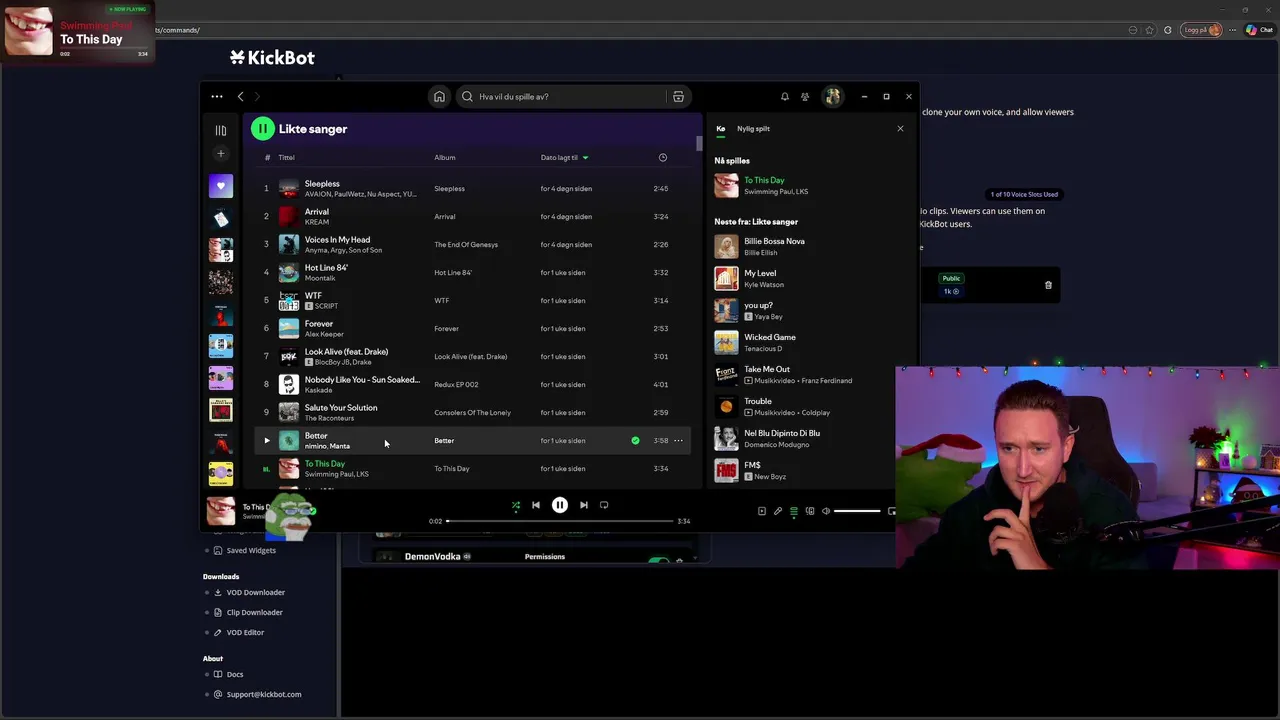Delete the Public voice with trash icon
This screenshot has height=720, width=1280.
pyautogui.click(x=1048, y=285)
